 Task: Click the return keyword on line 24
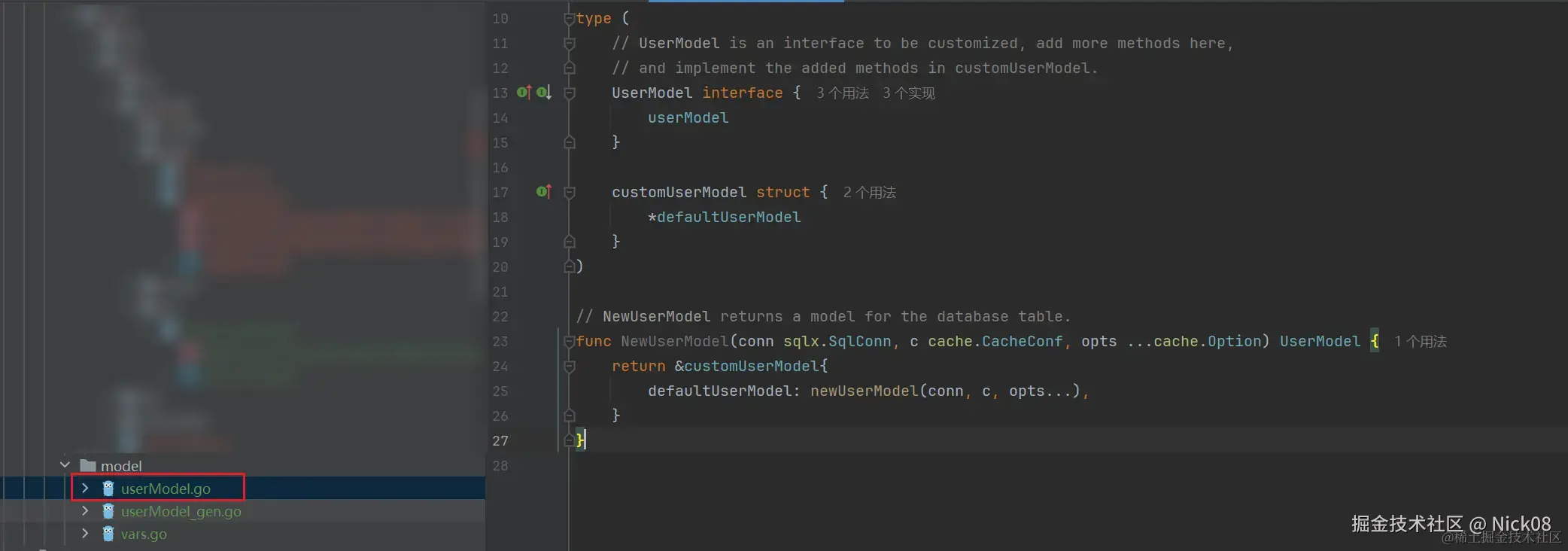pyautogui.click(x=639, y=366)
